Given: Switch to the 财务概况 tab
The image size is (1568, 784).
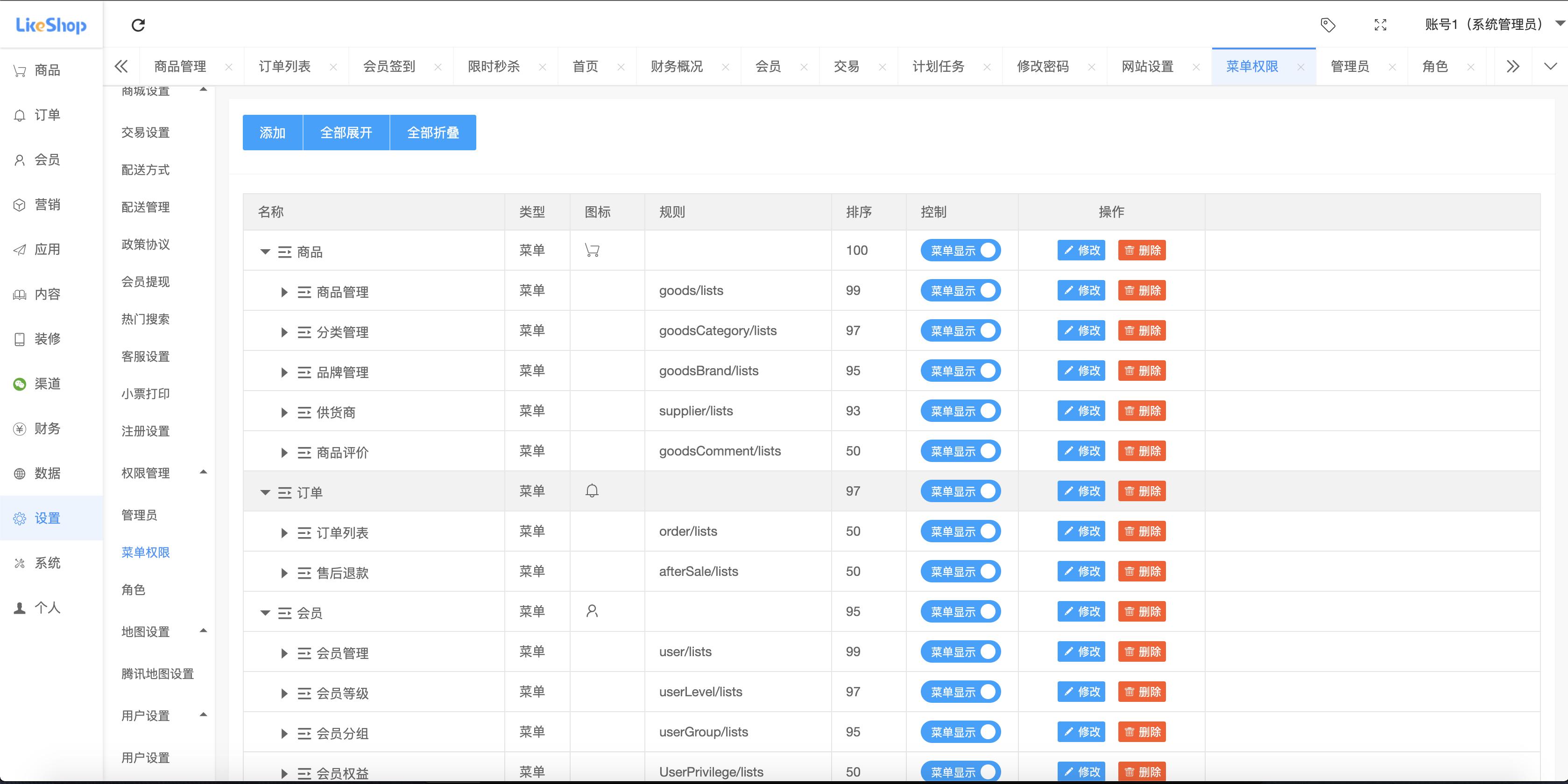Looking at the screenshot, I should click(x=675, y=66).
